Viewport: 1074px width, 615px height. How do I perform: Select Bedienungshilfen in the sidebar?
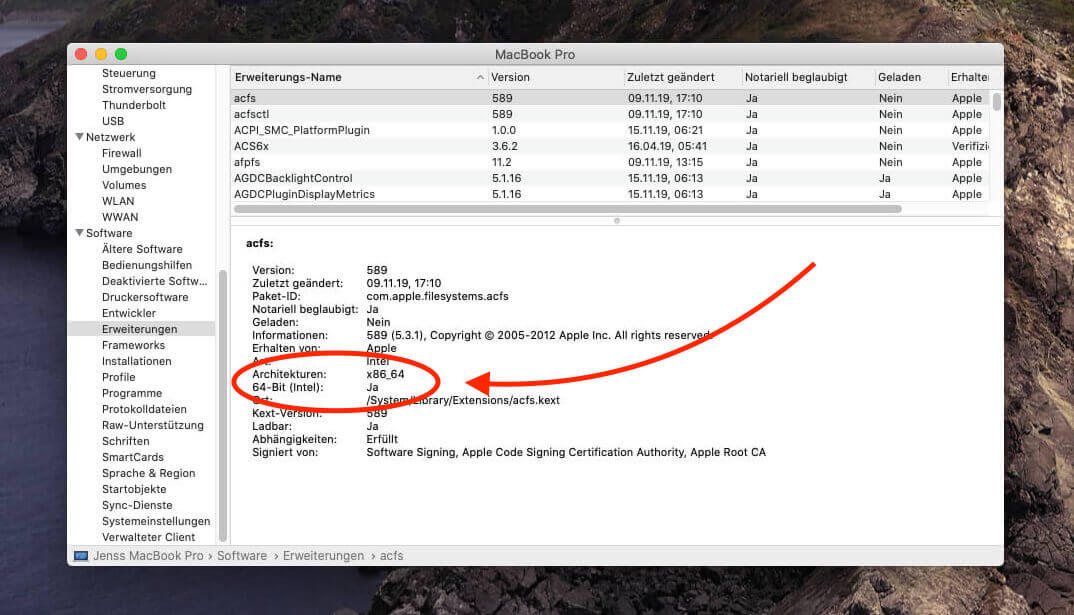(x=147, y=265)
